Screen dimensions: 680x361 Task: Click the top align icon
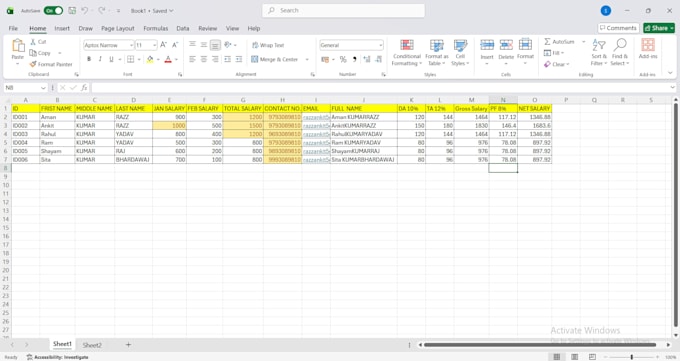[193, 45]
